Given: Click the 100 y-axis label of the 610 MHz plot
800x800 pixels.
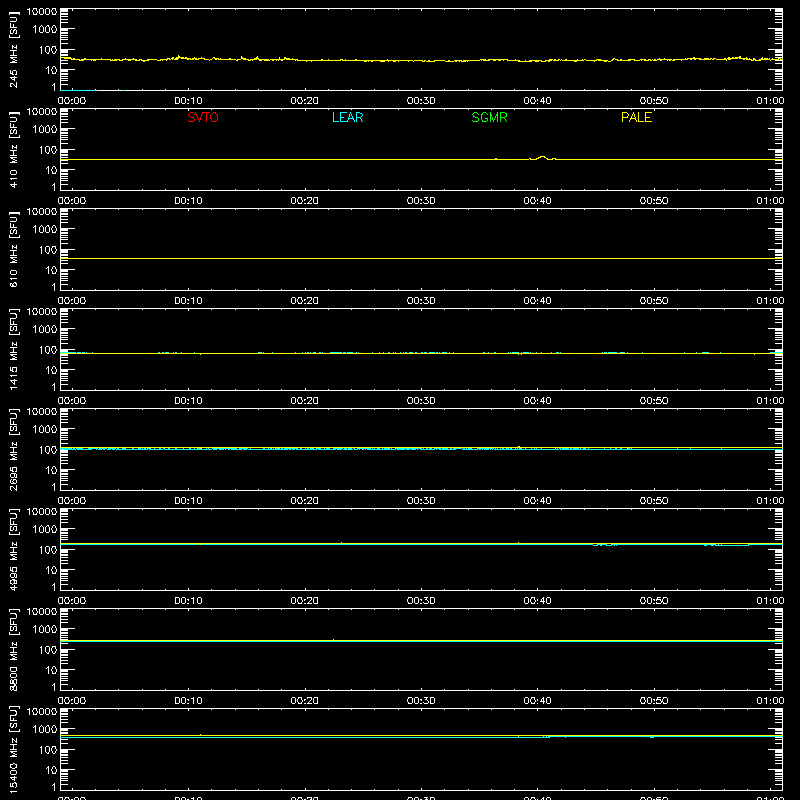Looking at the screenshot, I should (47, 250).
